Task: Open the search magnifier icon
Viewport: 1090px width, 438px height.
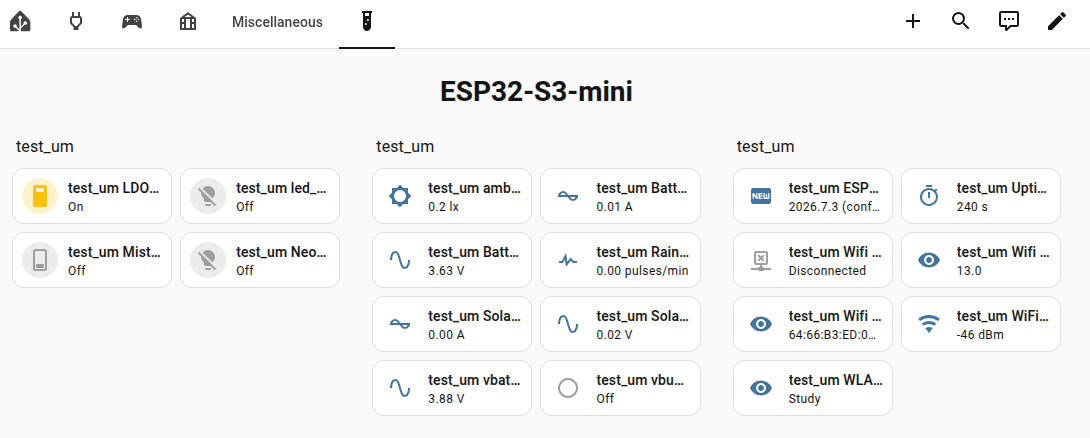Action: coord(960,22)
